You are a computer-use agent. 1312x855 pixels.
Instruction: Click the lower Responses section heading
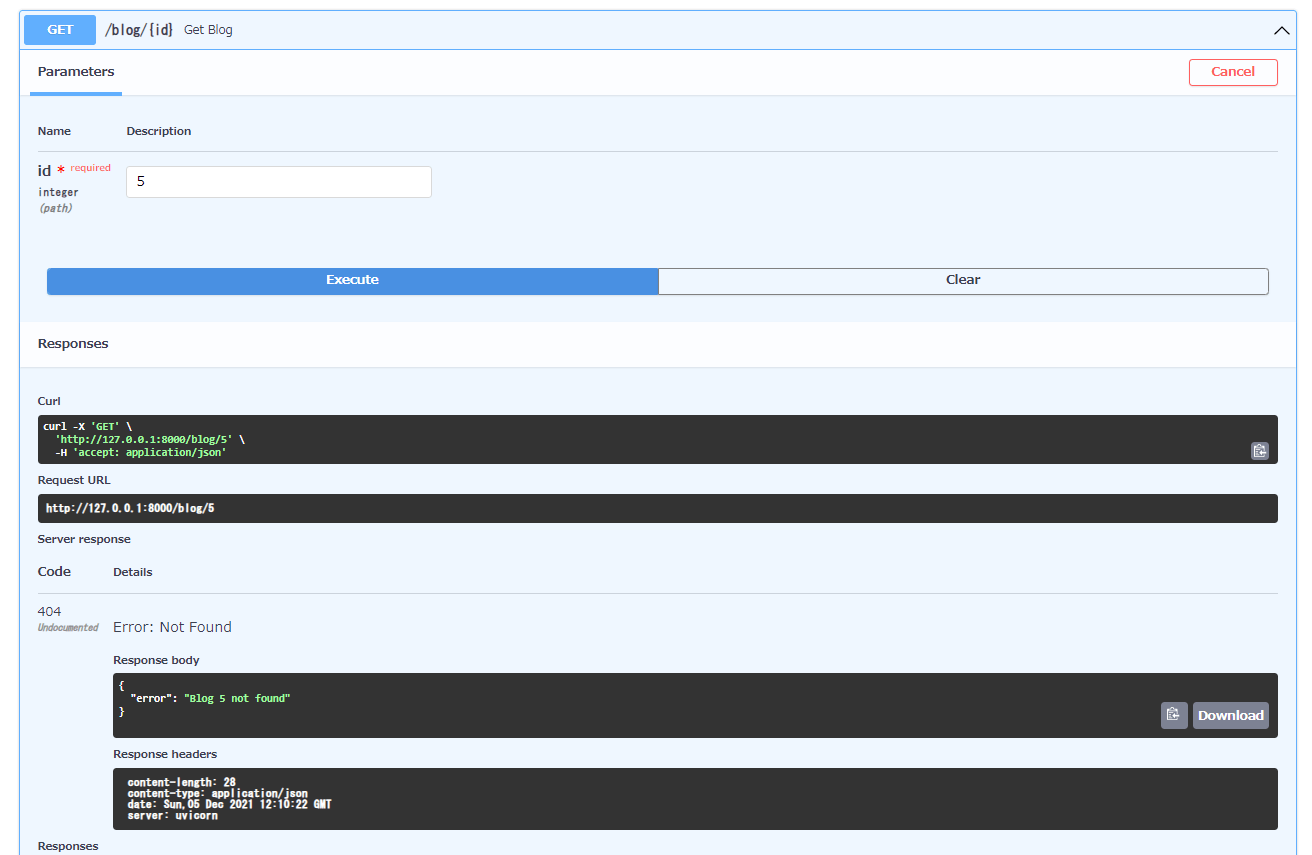(66, 846)
